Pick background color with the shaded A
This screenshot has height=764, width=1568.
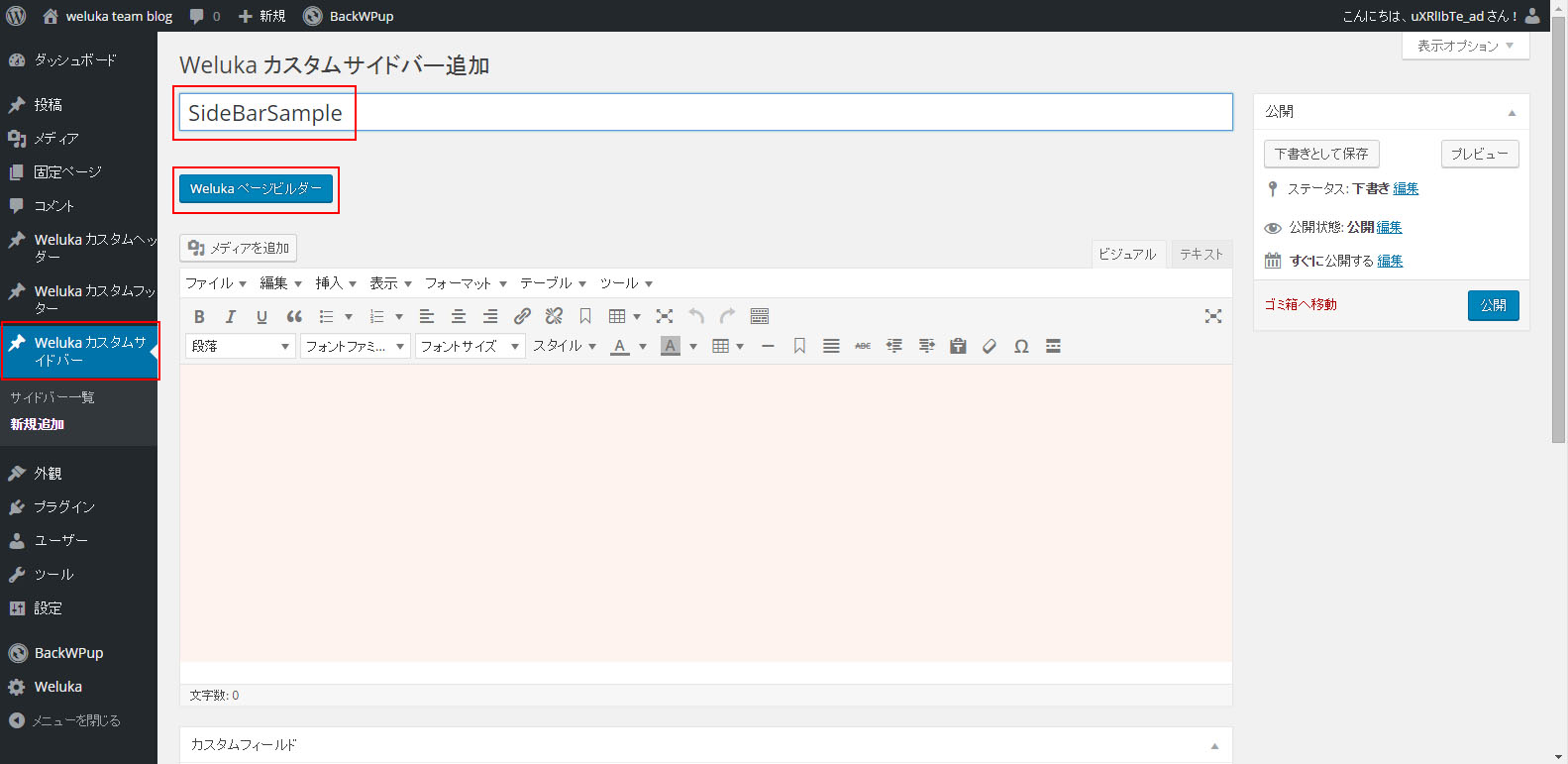671,346
